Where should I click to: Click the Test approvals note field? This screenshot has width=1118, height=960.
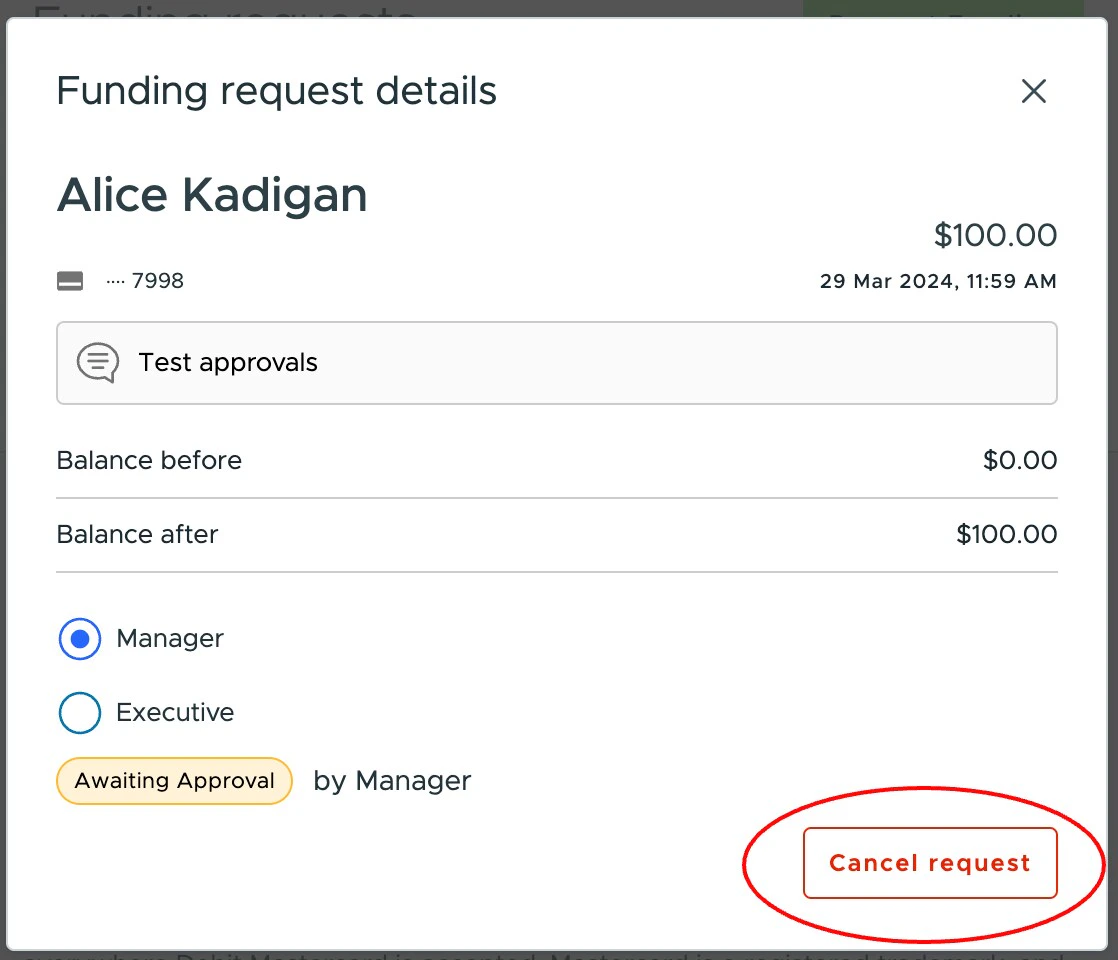point(557,362)
